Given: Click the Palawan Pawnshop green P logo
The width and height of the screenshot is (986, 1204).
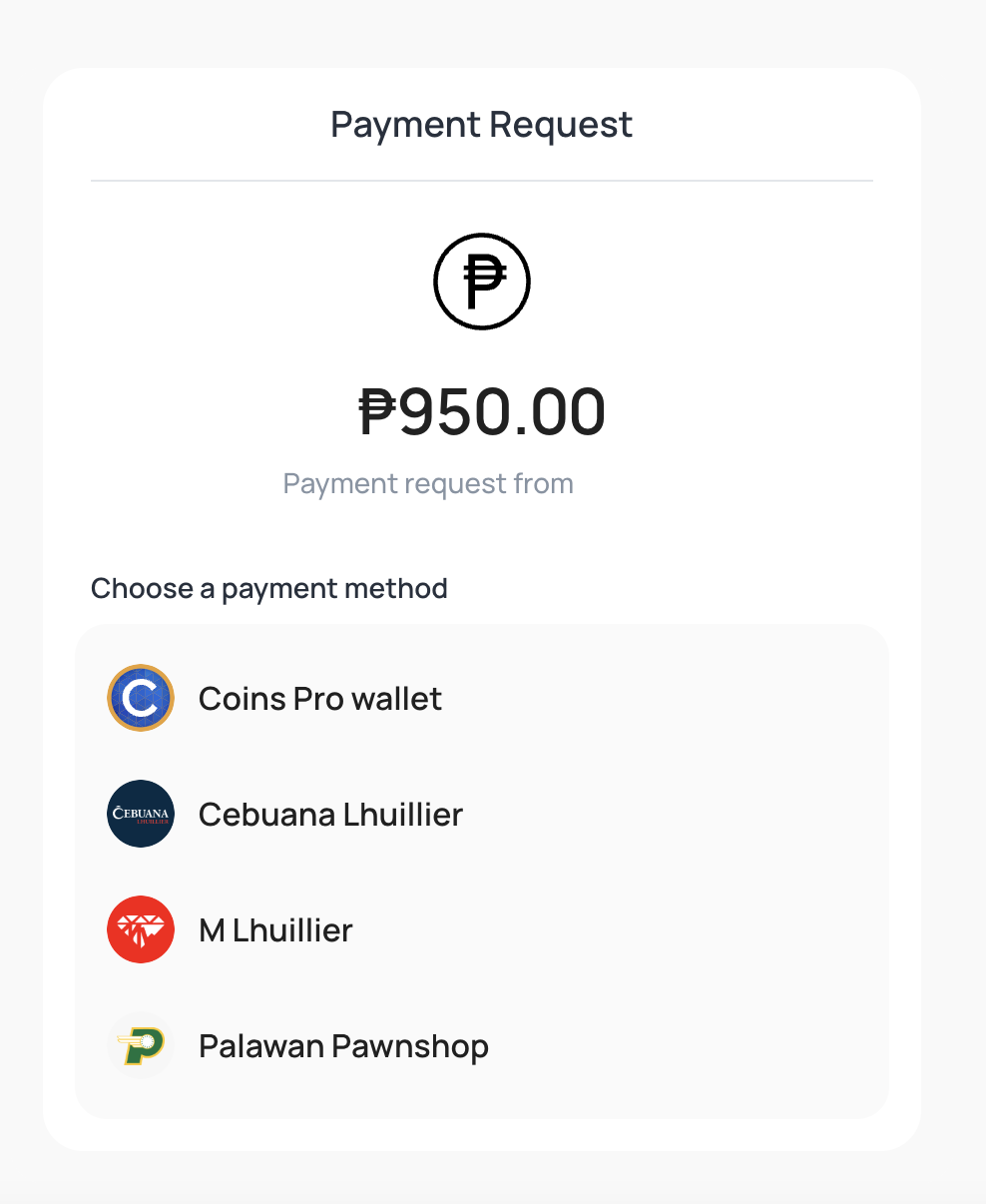Looking at the screenshot, I should (x=141, y=1046).
